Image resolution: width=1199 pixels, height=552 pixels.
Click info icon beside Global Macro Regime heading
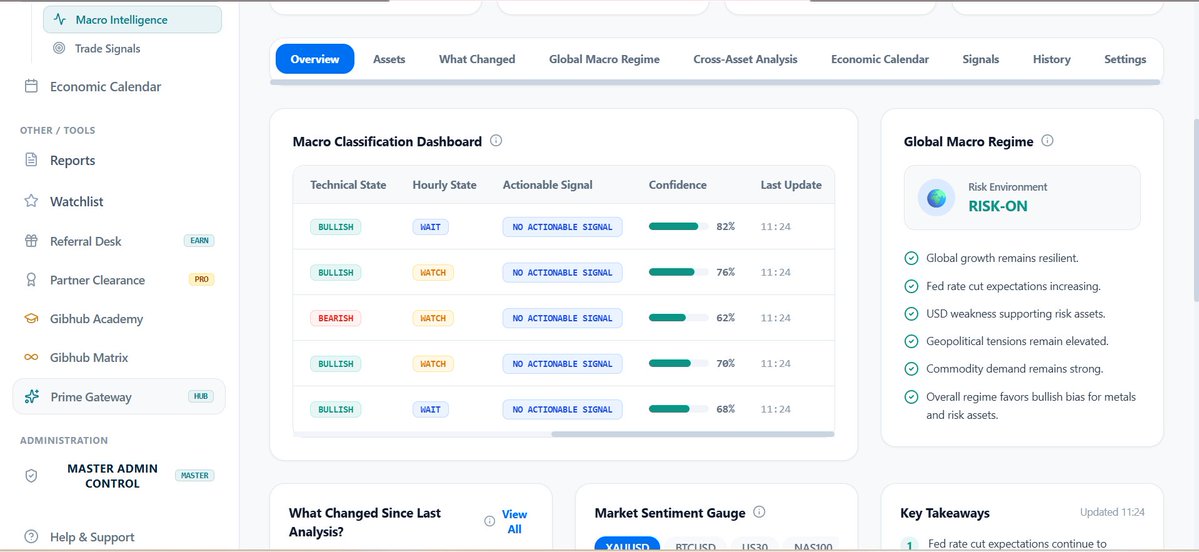point(1048,141)
